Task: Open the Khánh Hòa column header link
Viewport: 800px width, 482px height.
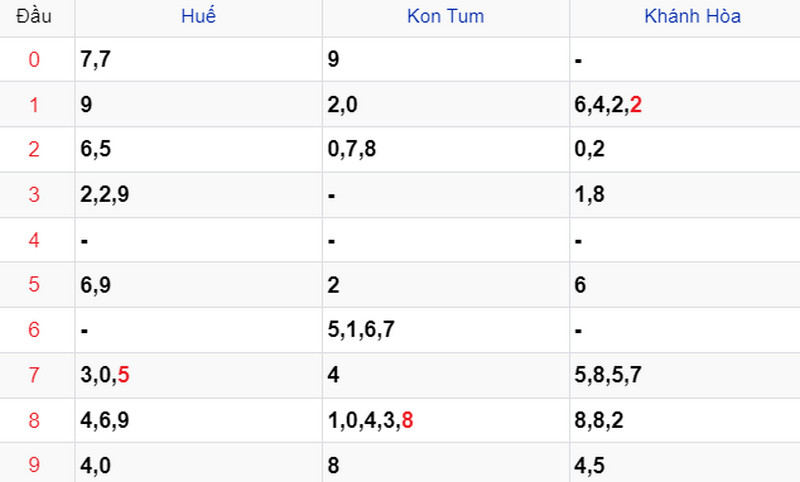Action: [x=692, y=16]
